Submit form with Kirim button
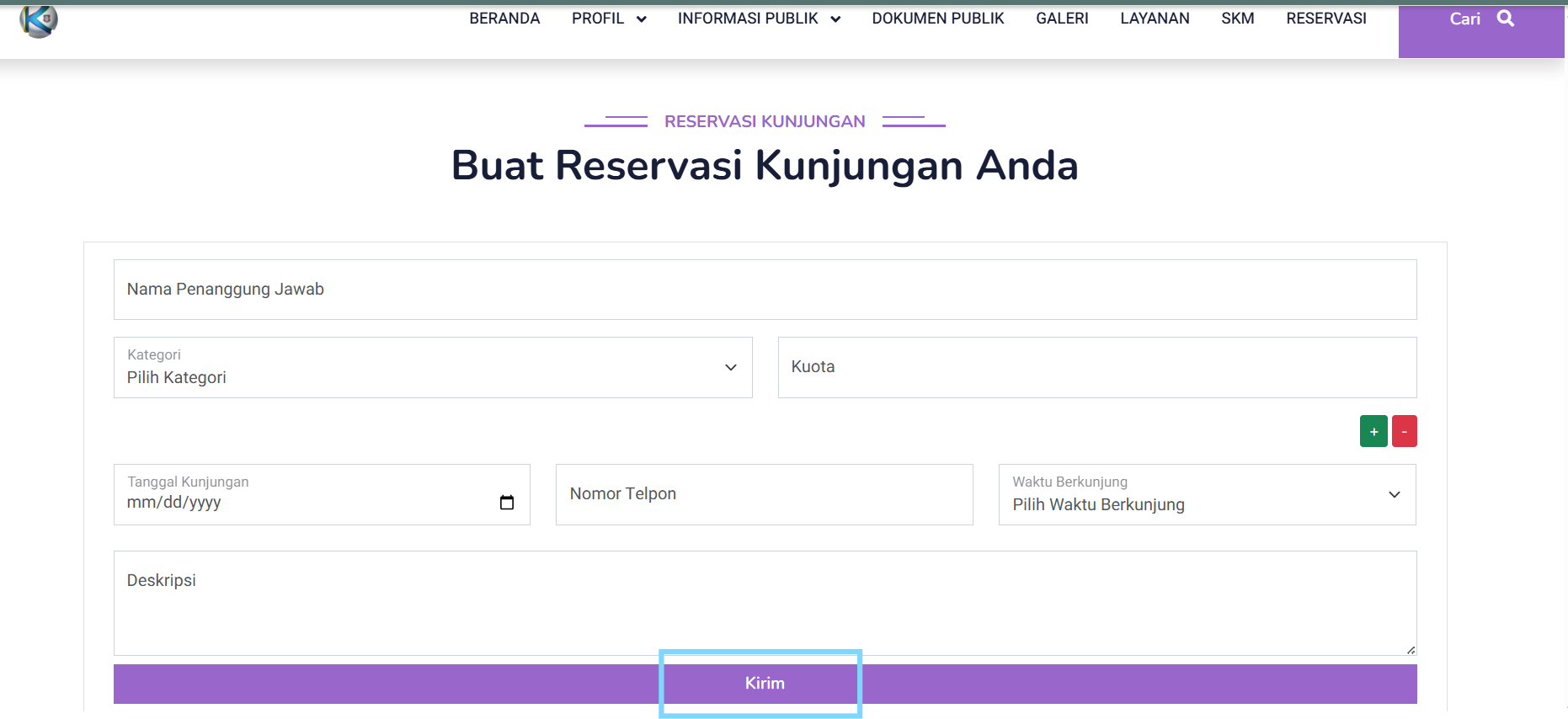Image resolution: width=1568 pixels, height=719 pixels. (765, 684)
